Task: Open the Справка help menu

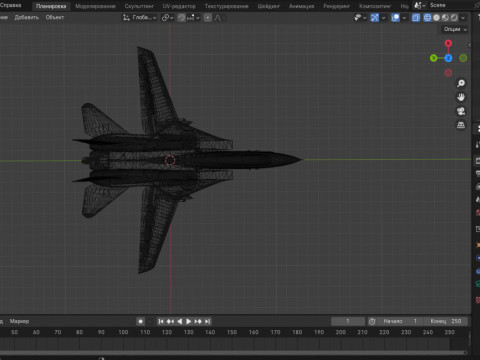Action: [x=10, y=5]
